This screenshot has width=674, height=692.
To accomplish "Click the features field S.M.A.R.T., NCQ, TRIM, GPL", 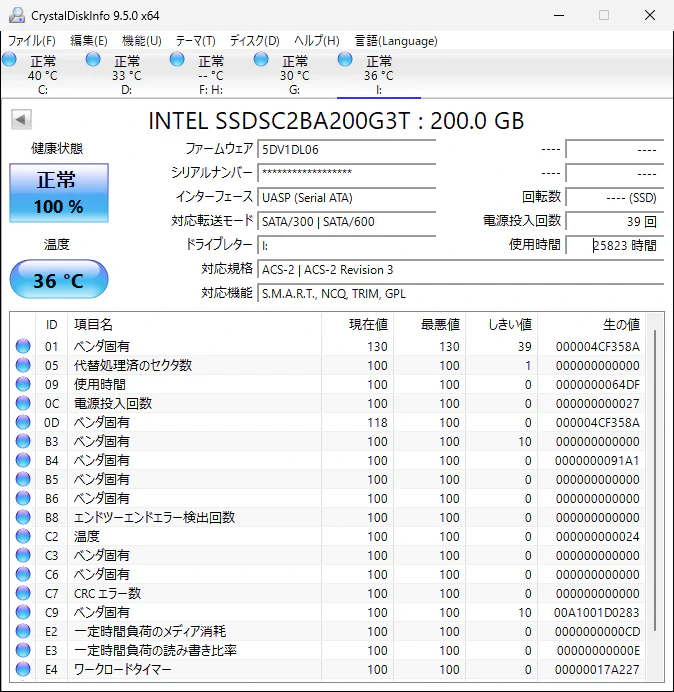I will pos(460,293).
